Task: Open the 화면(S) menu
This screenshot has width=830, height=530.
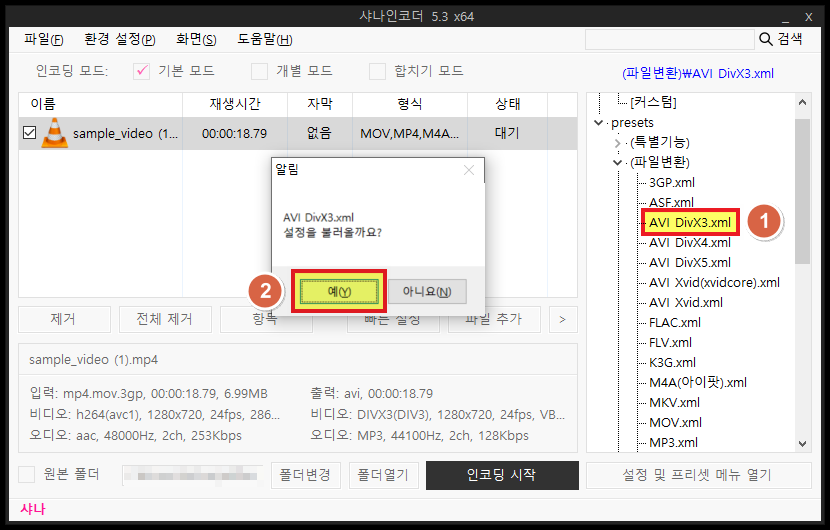Action: pos(196,40)
